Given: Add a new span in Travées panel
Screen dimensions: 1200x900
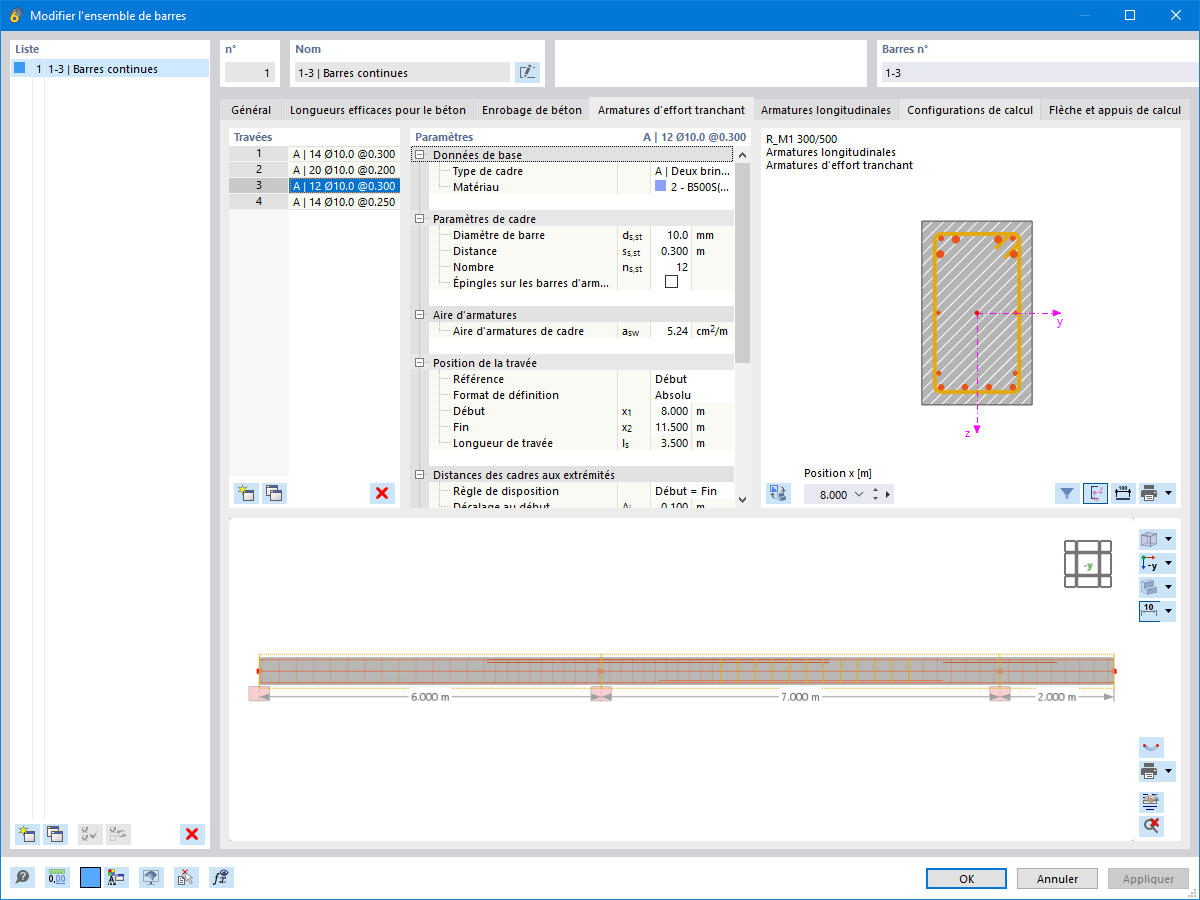Looking at the screenshot, I should click(245, 493).
